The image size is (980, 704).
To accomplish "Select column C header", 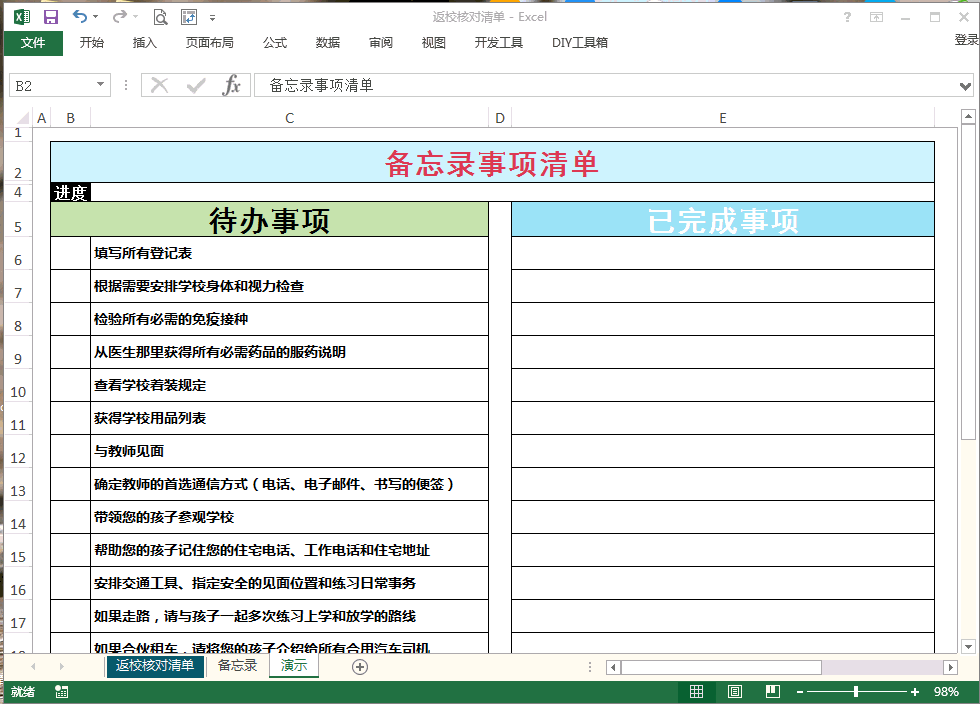I will (x=289, y=118).
